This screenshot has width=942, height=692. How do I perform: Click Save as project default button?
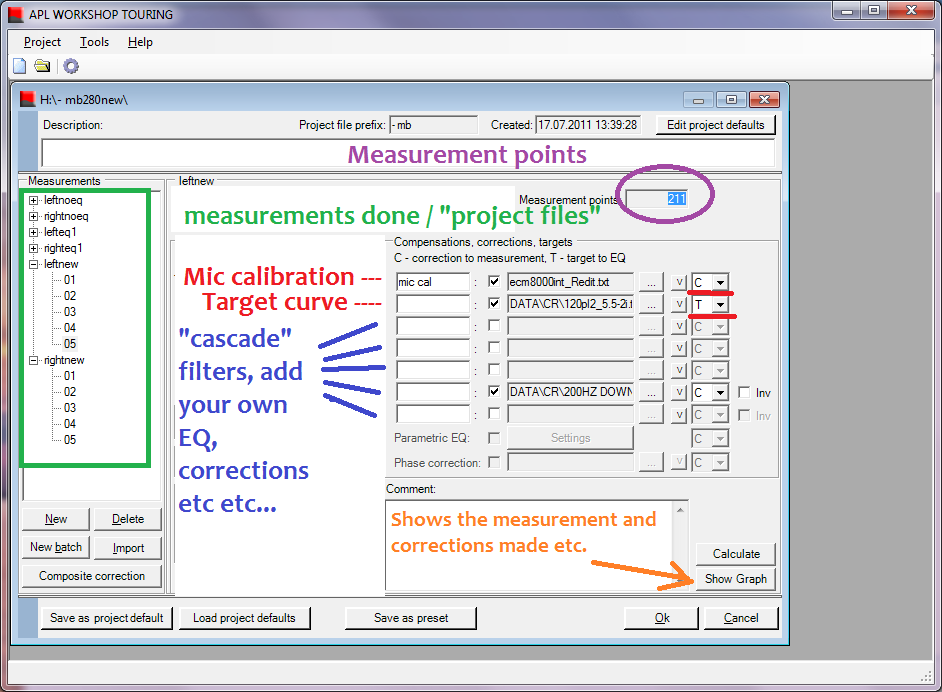click(106, 618)
